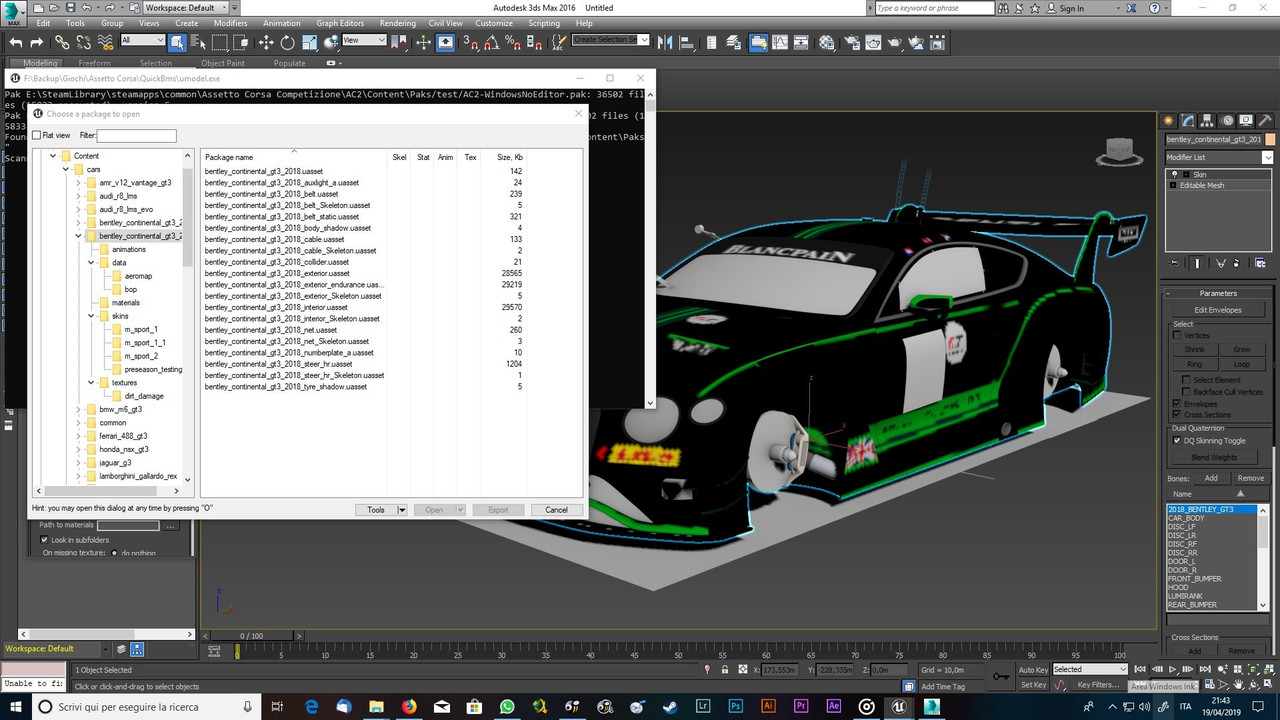Activate the Select Object tool

point(177,42)
